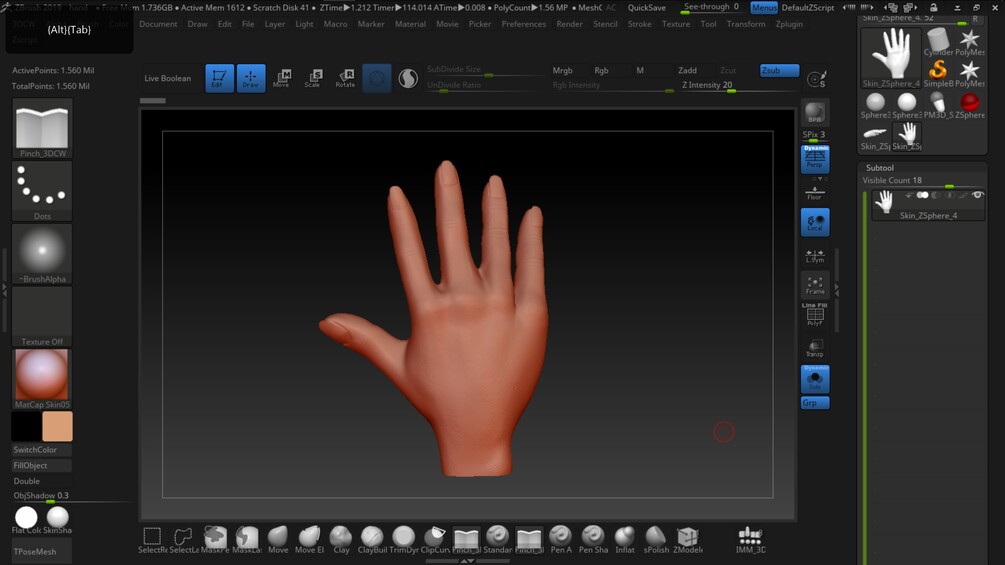Click FillObject button
Image resolution: width=1005 pixels, height=565 pixels.
[x=42, y=466]
